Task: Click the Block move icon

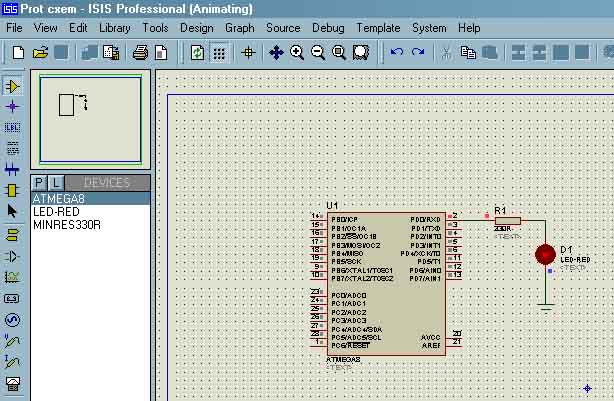Action: tap(539, 52)
